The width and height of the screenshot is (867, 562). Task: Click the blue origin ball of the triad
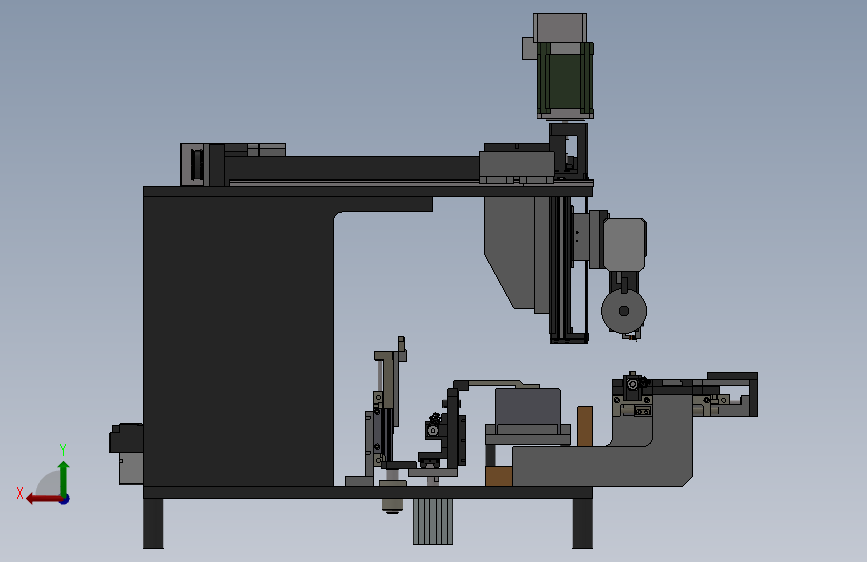pyautogui.click(x=65, y=499)
